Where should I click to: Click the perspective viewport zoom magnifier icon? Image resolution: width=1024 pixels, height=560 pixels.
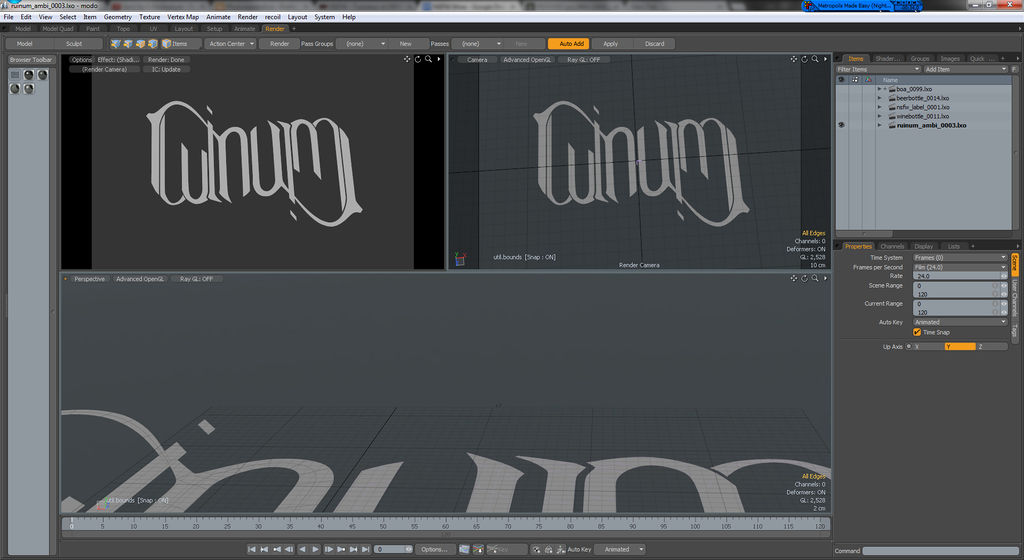point(815,279)
